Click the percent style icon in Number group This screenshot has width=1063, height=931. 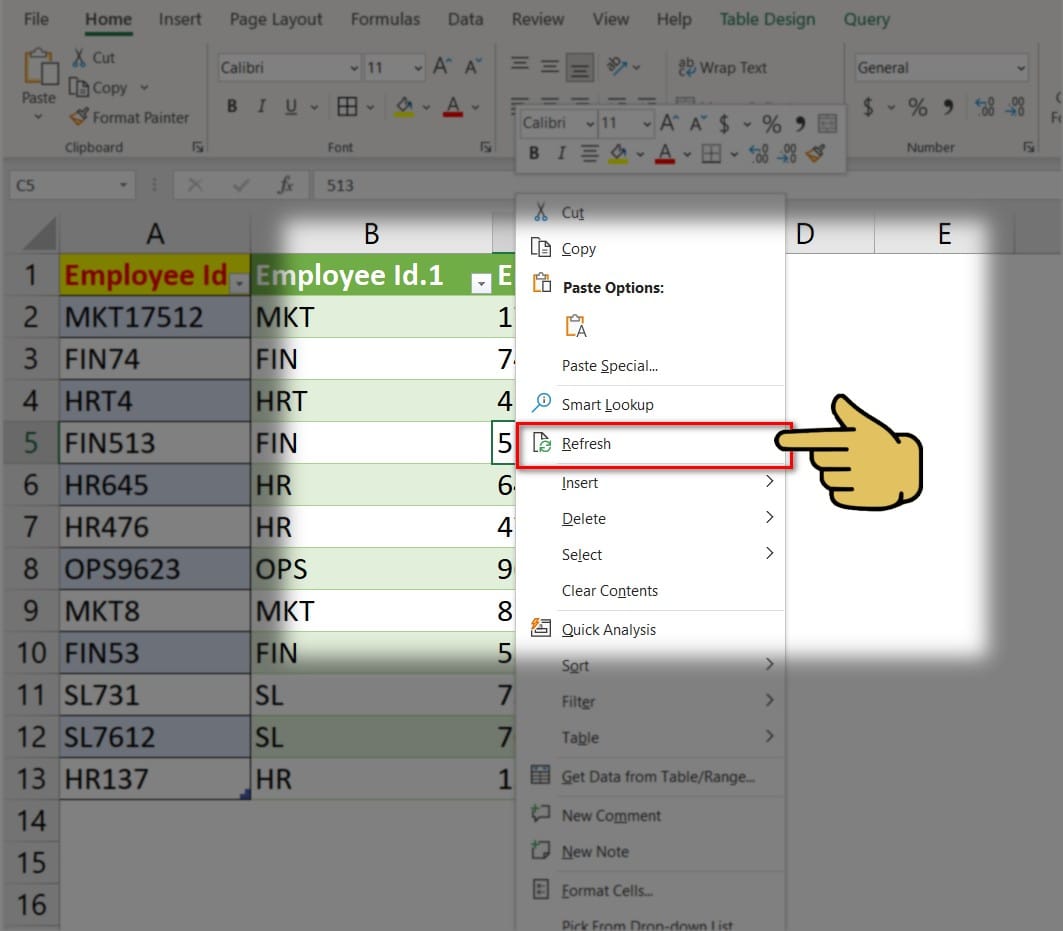(917, 107)
